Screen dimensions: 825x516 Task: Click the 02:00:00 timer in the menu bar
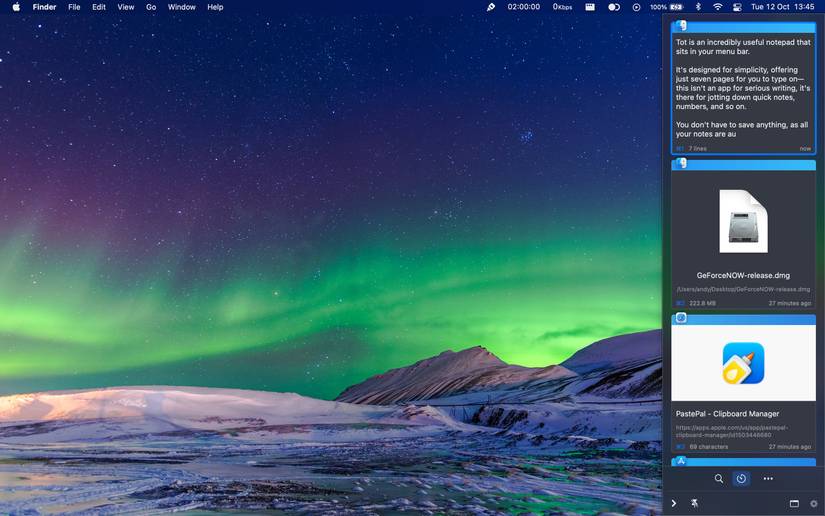(524, 7)
